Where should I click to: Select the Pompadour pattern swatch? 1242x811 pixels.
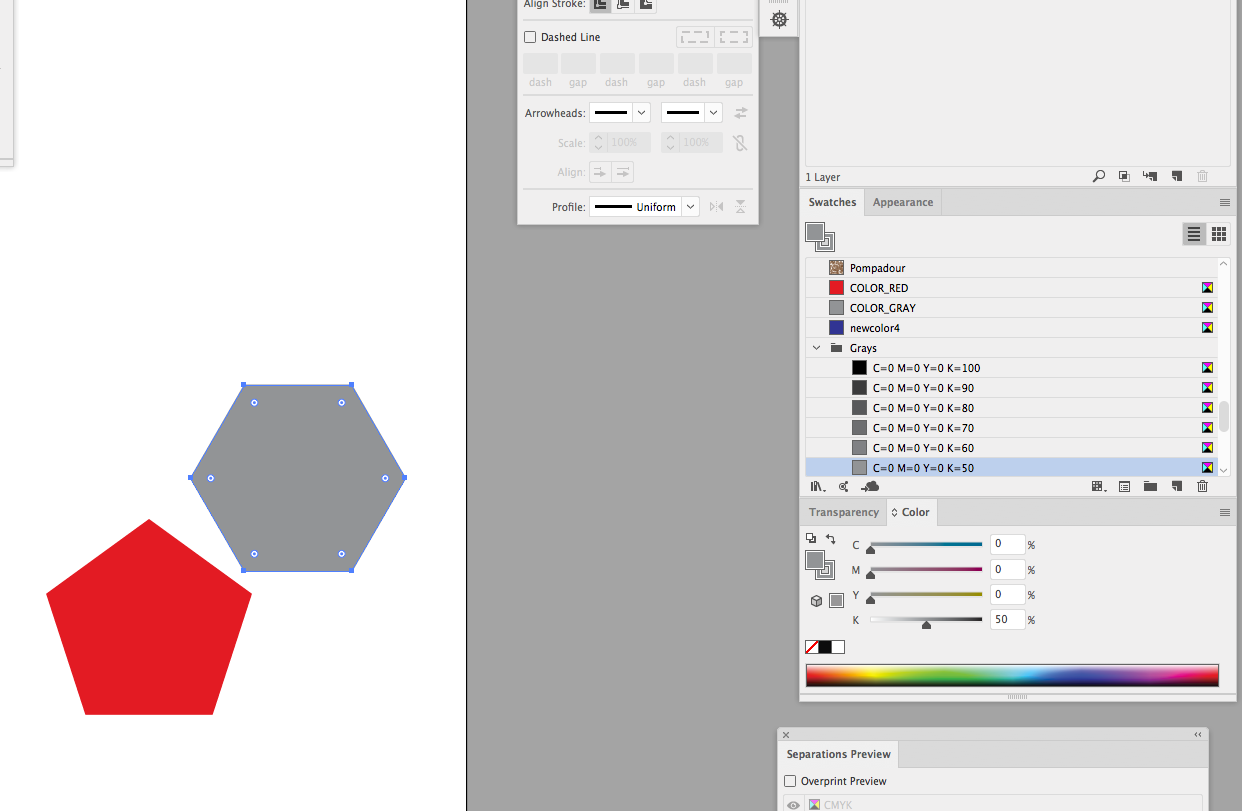click(x=1011, y=268)
